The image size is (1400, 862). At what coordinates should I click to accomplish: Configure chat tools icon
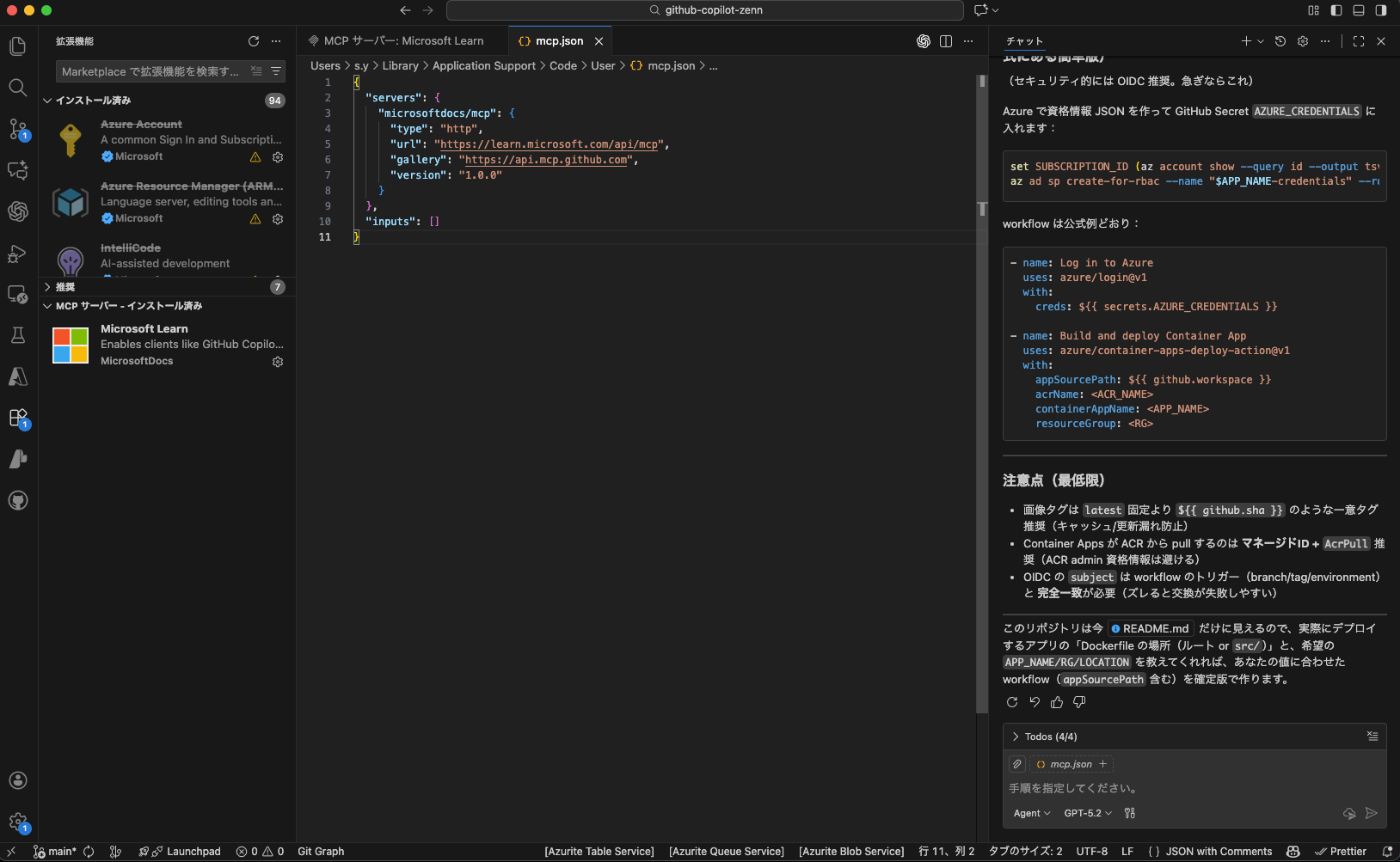click(x=1130, y=813)
